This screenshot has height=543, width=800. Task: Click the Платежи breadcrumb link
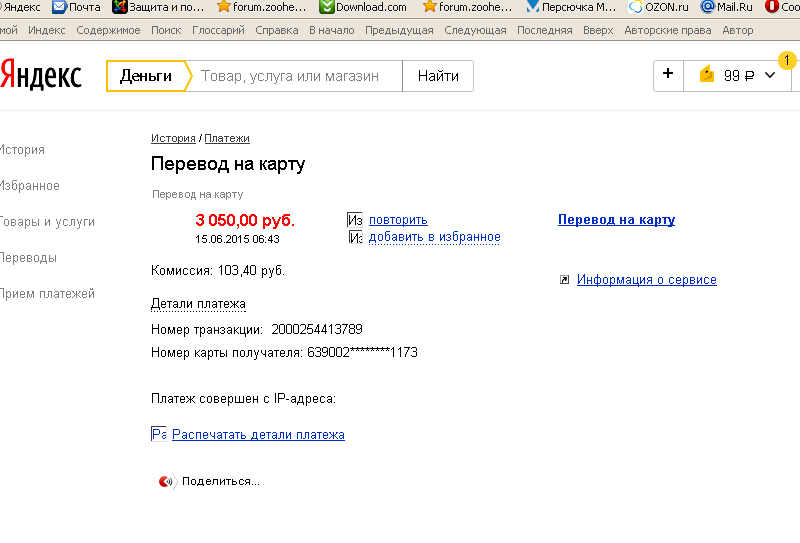click(227, 138)
